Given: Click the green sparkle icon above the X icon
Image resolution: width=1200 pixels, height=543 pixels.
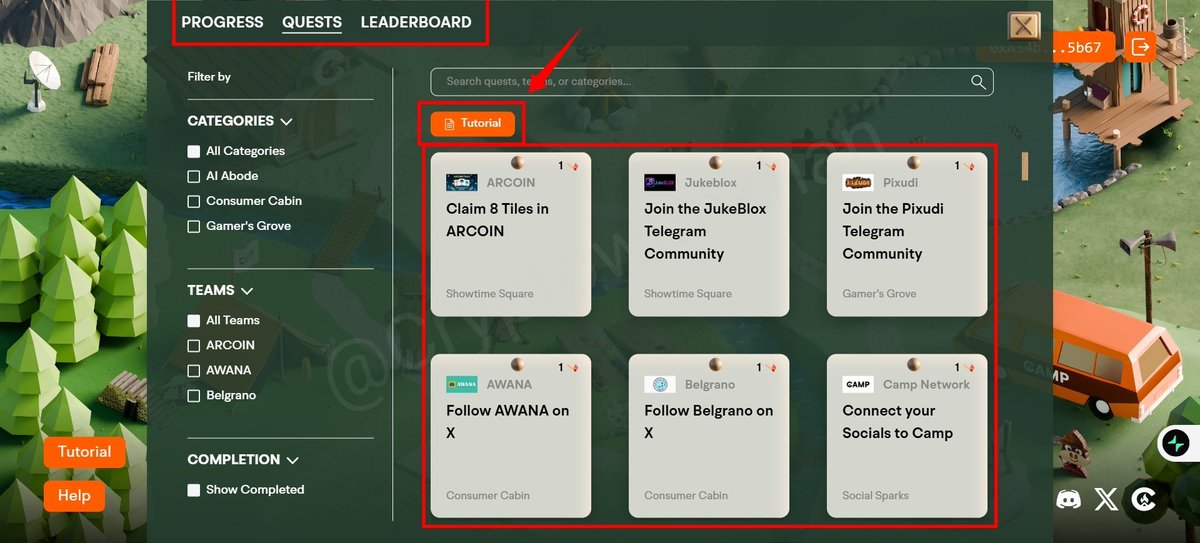Looking at the screenshot, I should pyautogui.click(x=1175, y=444).
